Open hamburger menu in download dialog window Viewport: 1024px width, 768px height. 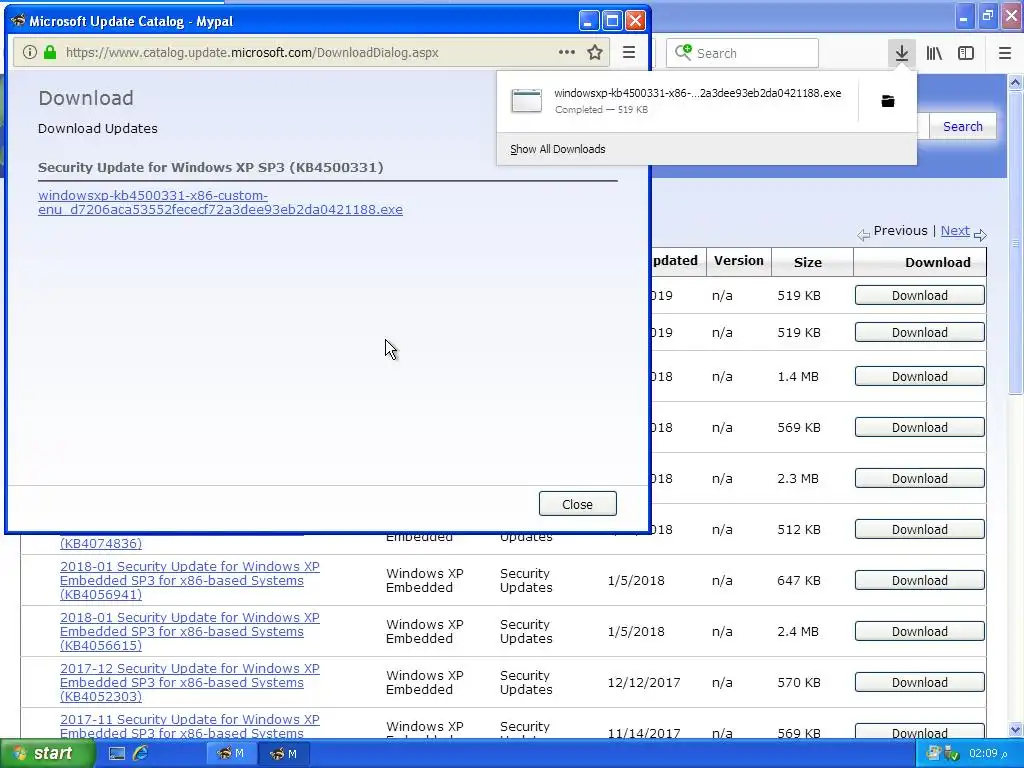point(628,52)
